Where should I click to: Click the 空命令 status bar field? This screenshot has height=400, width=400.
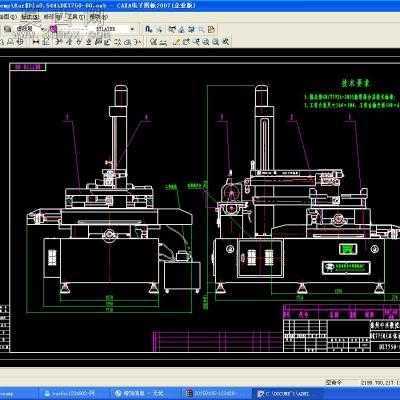(334, 382)
